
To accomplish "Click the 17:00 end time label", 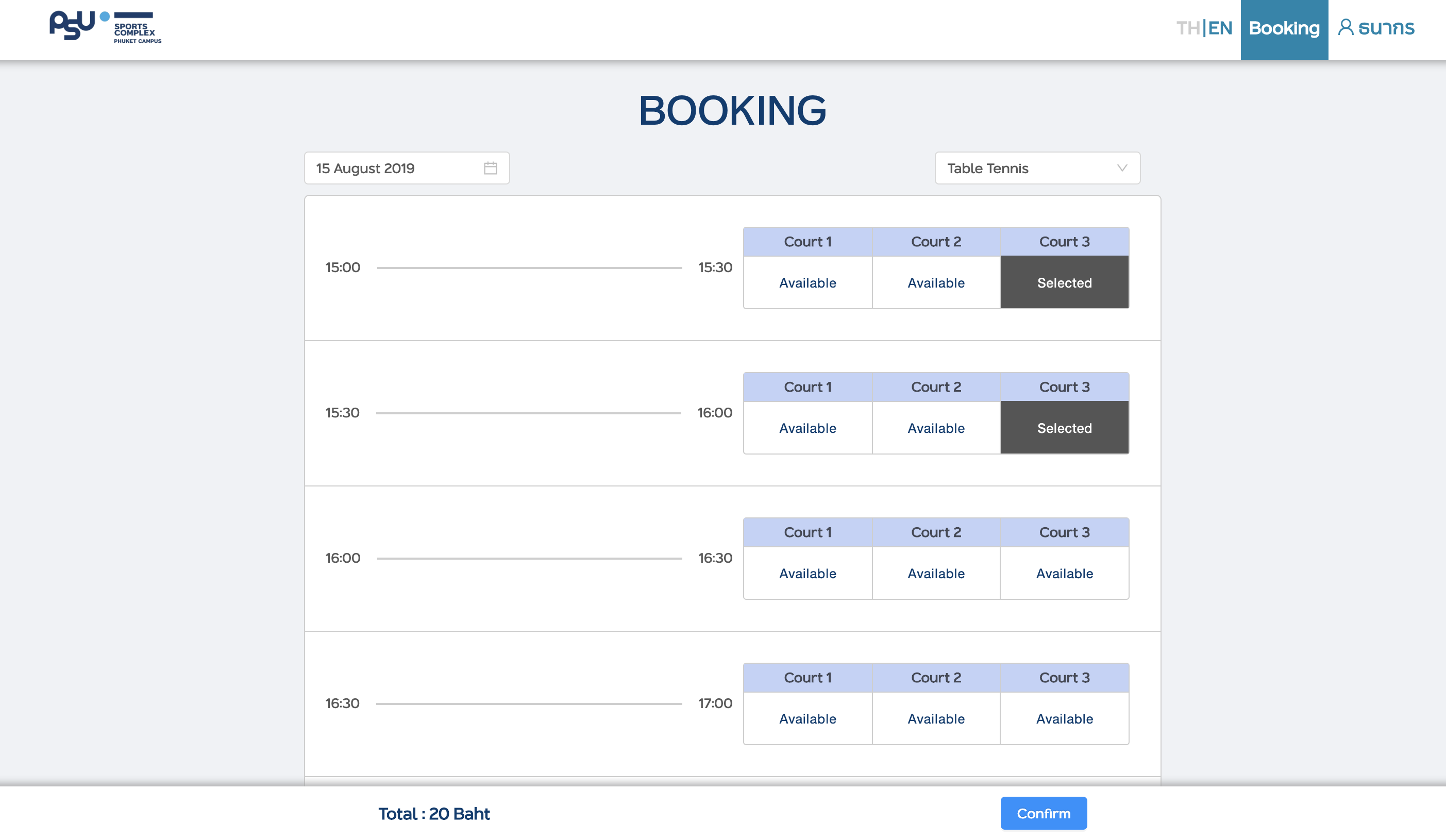I will (715, 703).
